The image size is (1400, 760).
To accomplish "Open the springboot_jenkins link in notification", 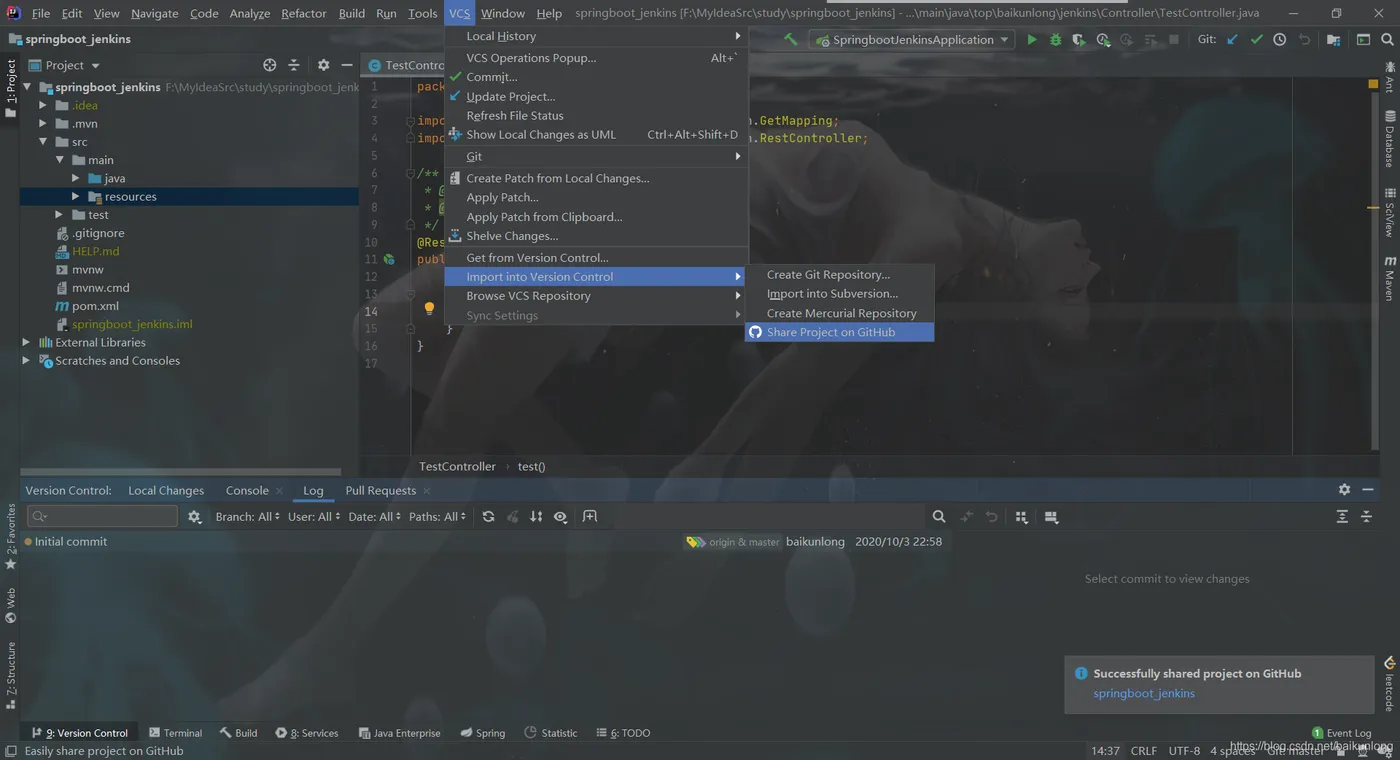I will click(x=1144, y=693).
